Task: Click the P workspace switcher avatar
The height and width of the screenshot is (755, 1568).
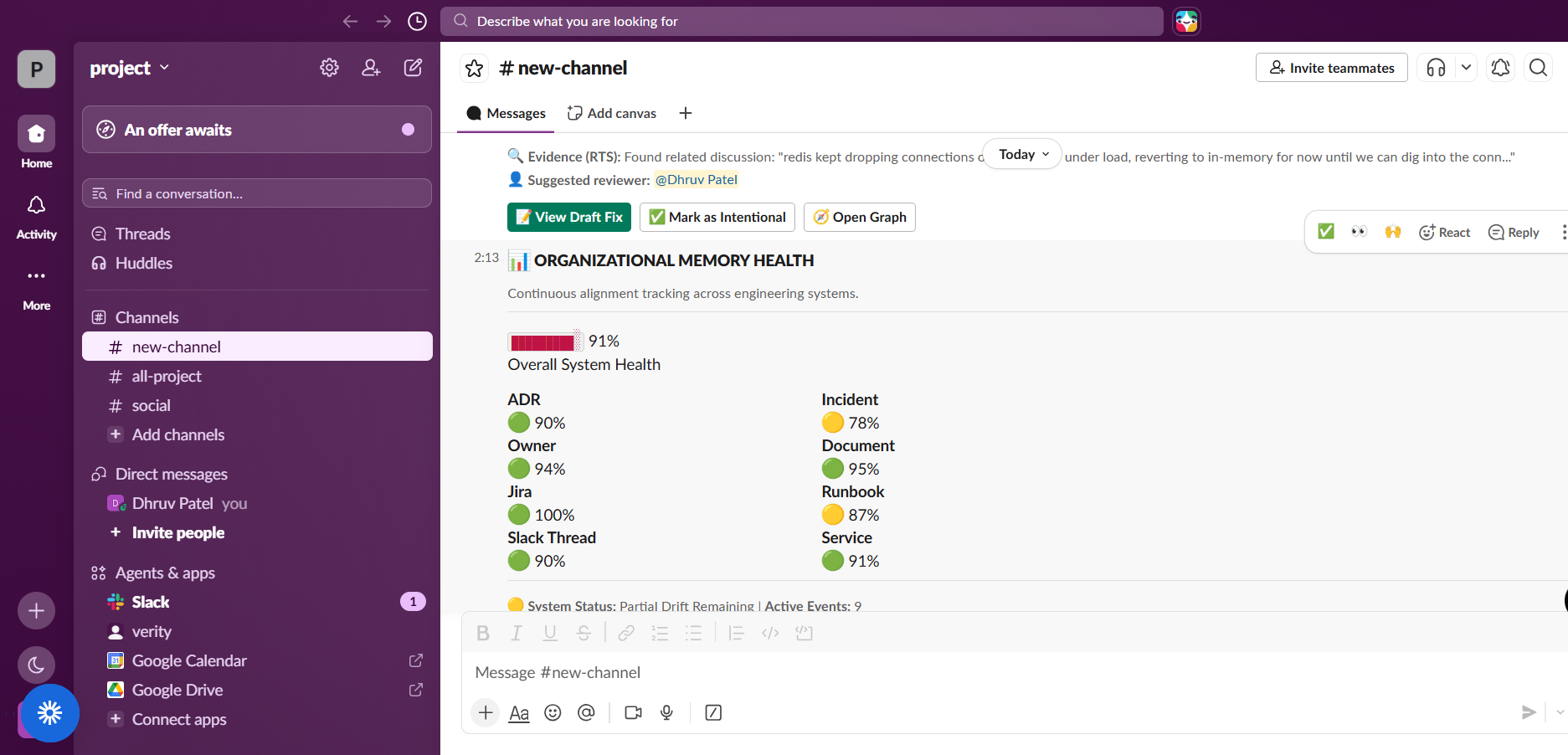Action: pos(37,69)
